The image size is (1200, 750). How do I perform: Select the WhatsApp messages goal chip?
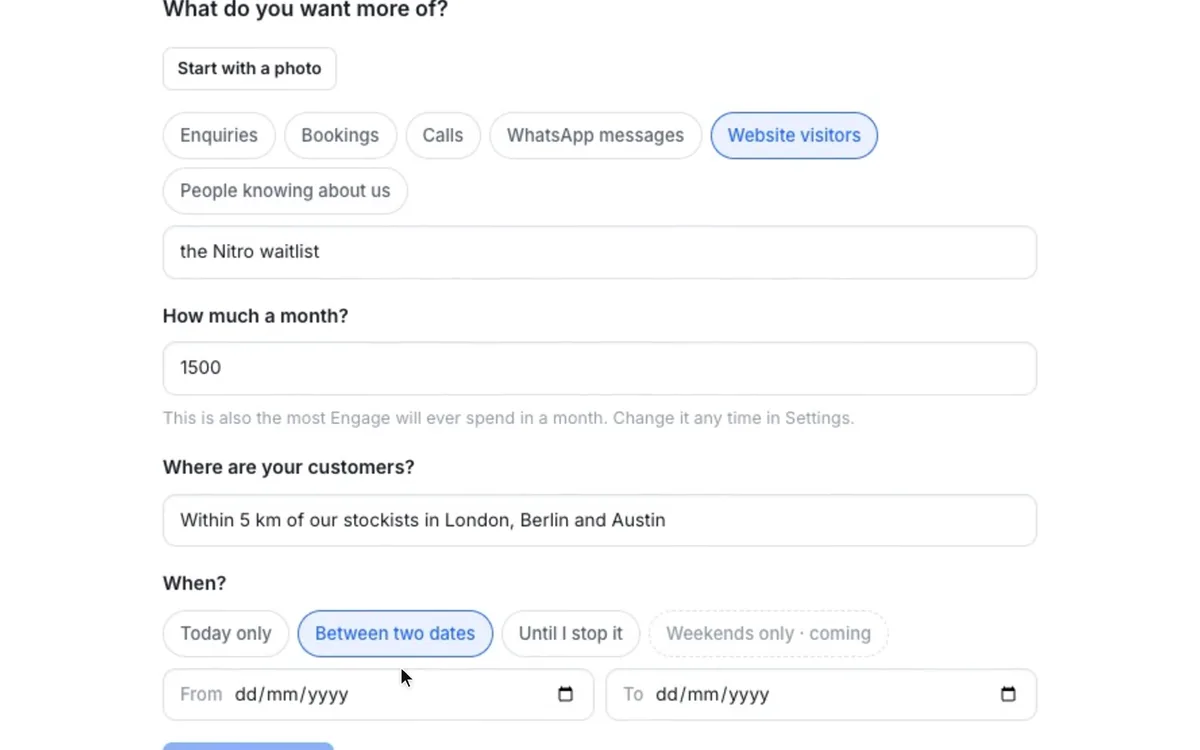coord(595,135)
